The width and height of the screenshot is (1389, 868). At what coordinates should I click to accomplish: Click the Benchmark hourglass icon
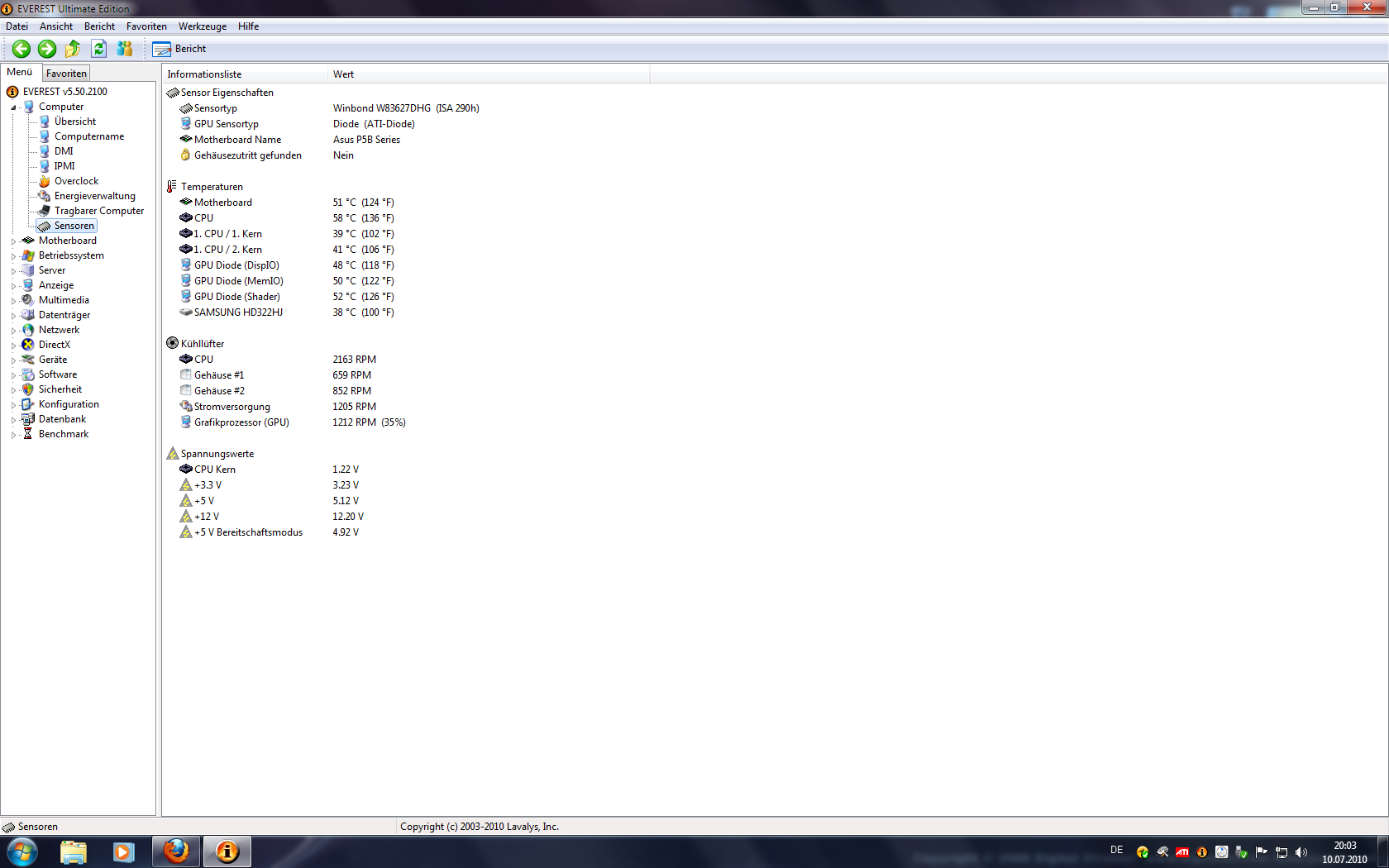(x=28, y=434)
